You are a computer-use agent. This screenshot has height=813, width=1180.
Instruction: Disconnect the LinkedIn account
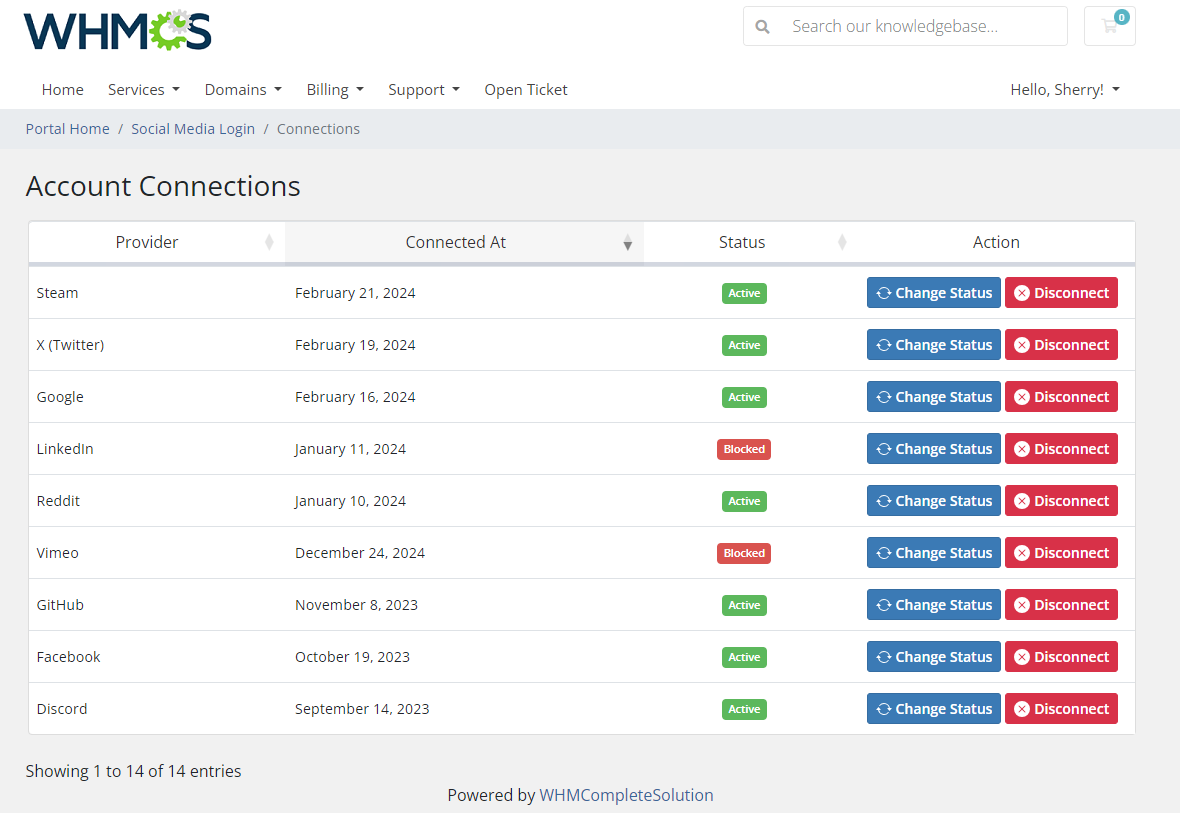pos(1061,449)
